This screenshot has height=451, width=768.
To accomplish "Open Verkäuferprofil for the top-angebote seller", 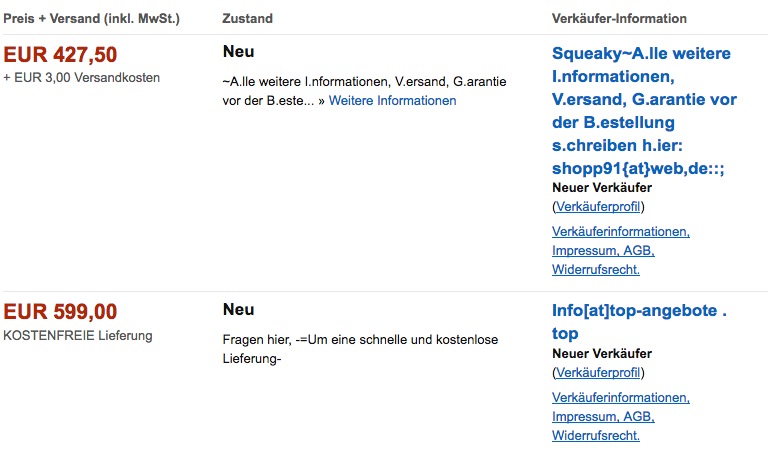I will [598, 373].
